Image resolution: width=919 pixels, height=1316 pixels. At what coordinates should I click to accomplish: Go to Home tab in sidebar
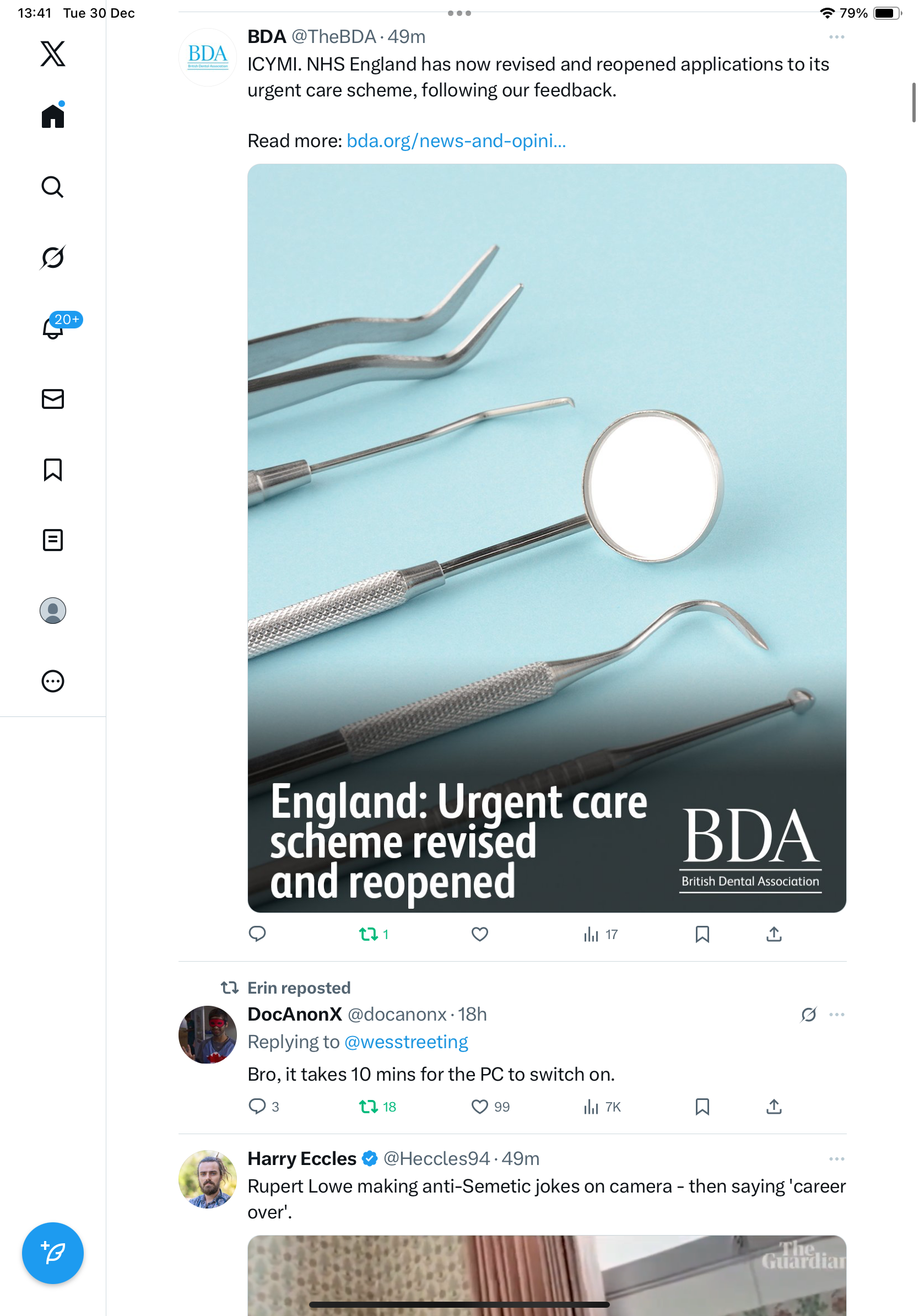point(53,116)
